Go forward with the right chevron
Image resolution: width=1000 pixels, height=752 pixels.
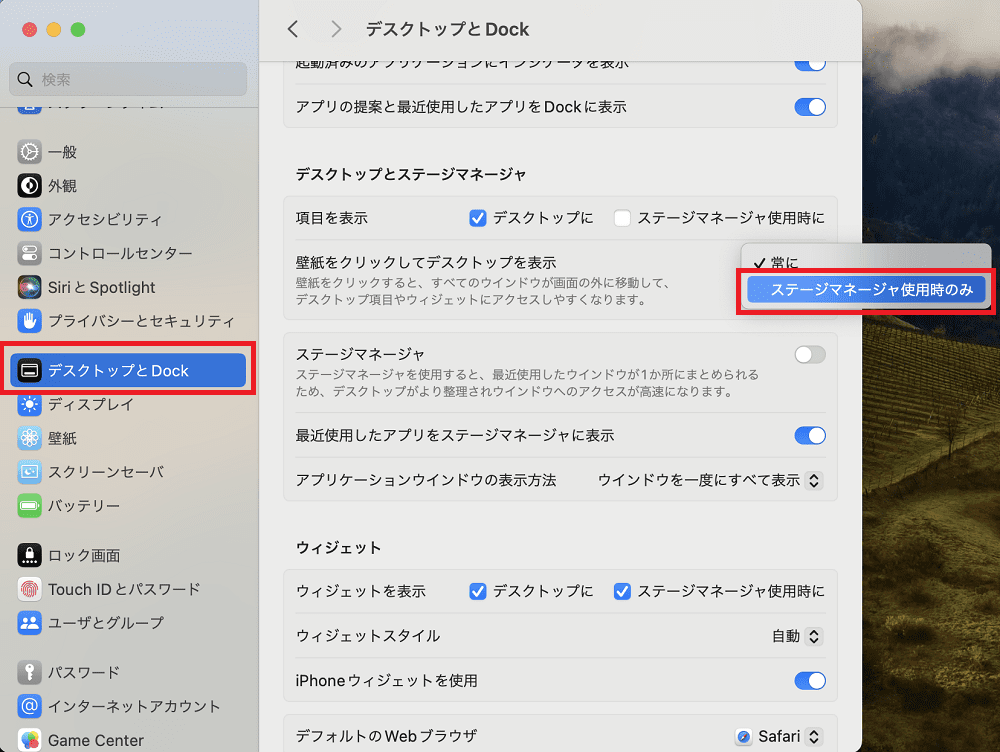336,29
